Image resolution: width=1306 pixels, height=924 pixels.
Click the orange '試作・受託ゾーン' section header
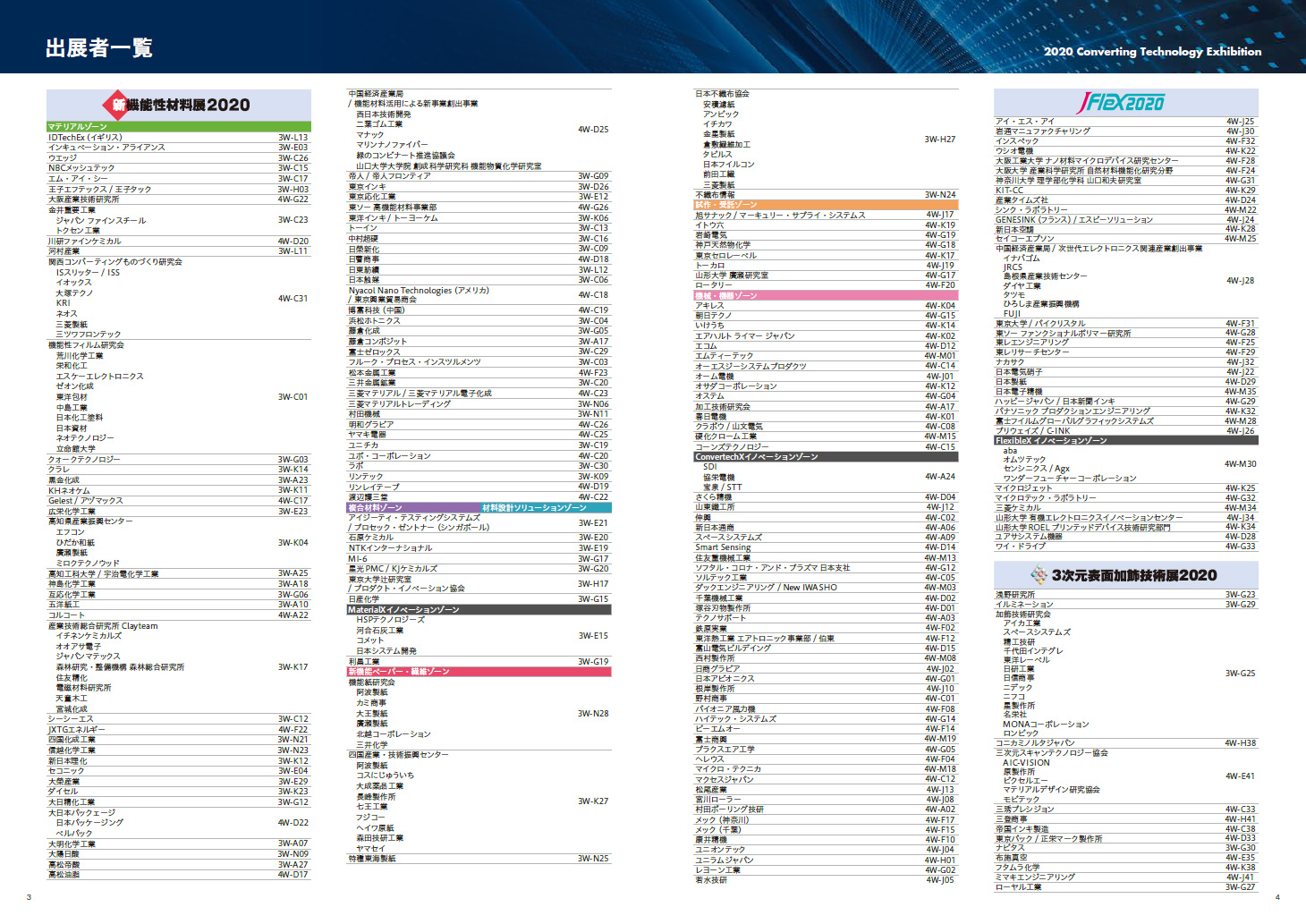point(826,205)
